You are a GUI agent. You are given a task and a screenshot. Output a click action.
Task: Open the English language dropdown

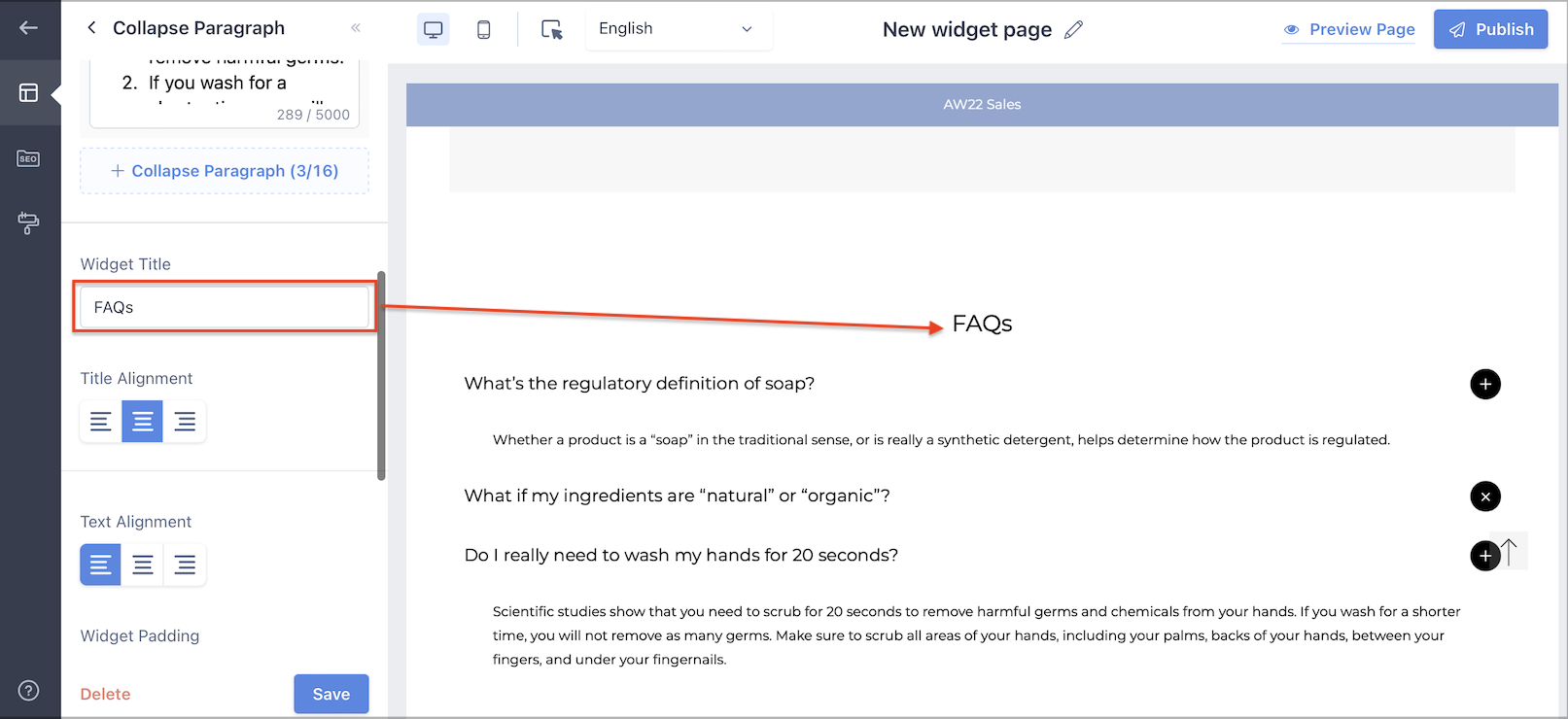pos(678,29)
